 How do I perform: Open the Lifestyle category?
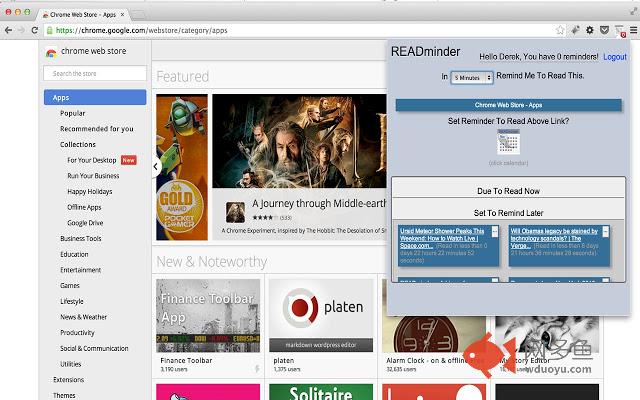72,301
